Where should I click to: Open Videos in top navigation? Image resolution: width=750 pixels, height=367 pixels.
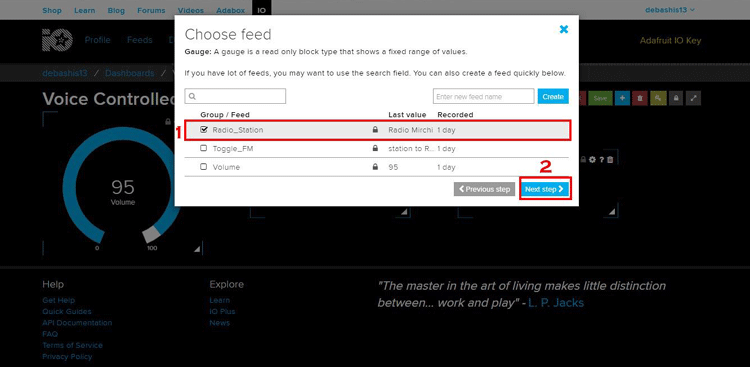190,10
